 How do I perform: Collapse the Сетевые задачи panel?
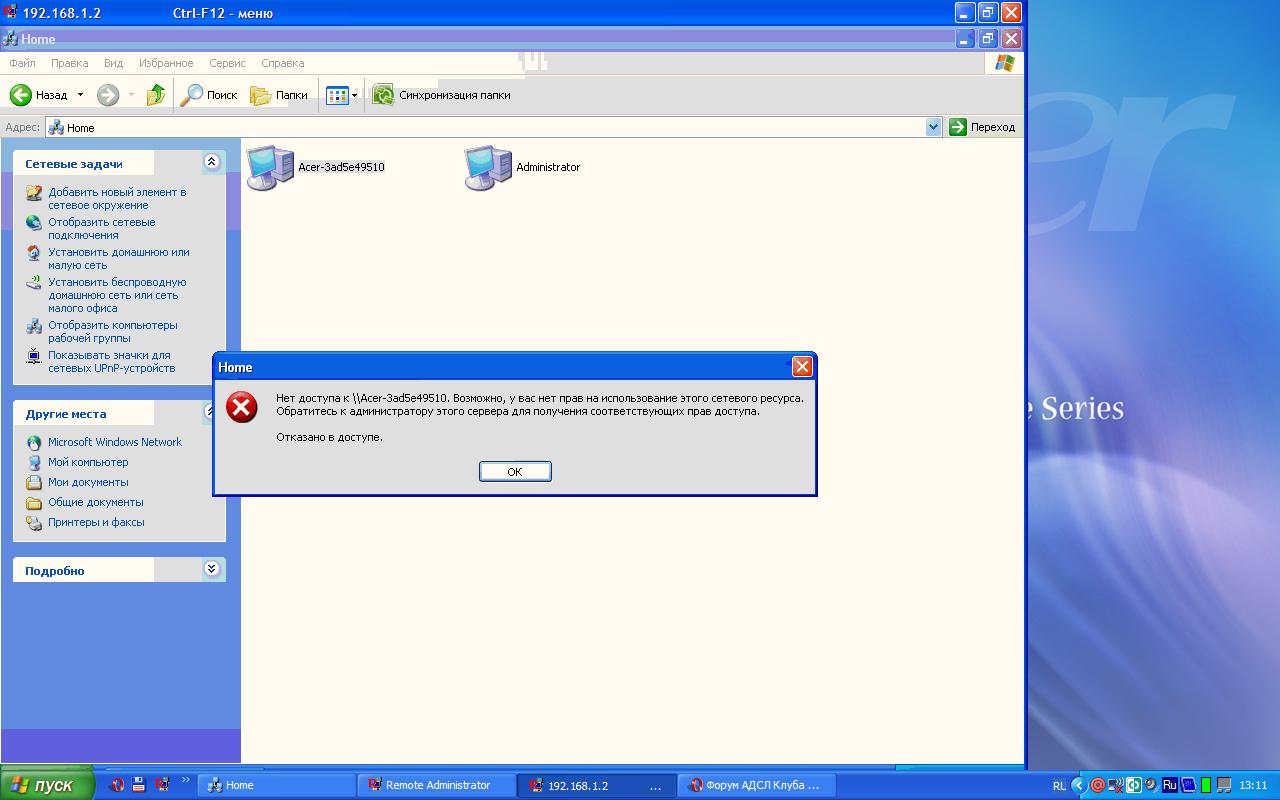(211, 162)
